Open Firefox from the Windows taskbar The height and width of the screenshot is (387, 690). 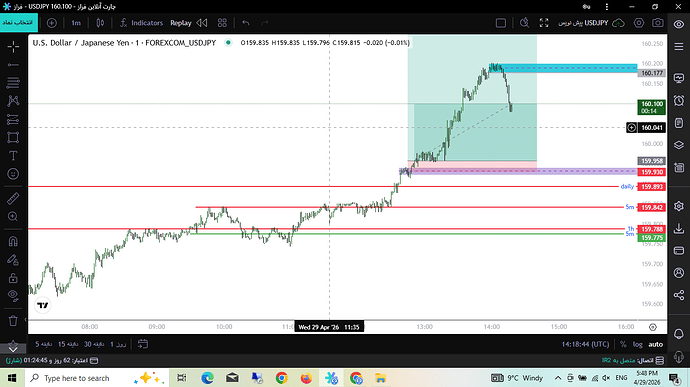point(306,378)
